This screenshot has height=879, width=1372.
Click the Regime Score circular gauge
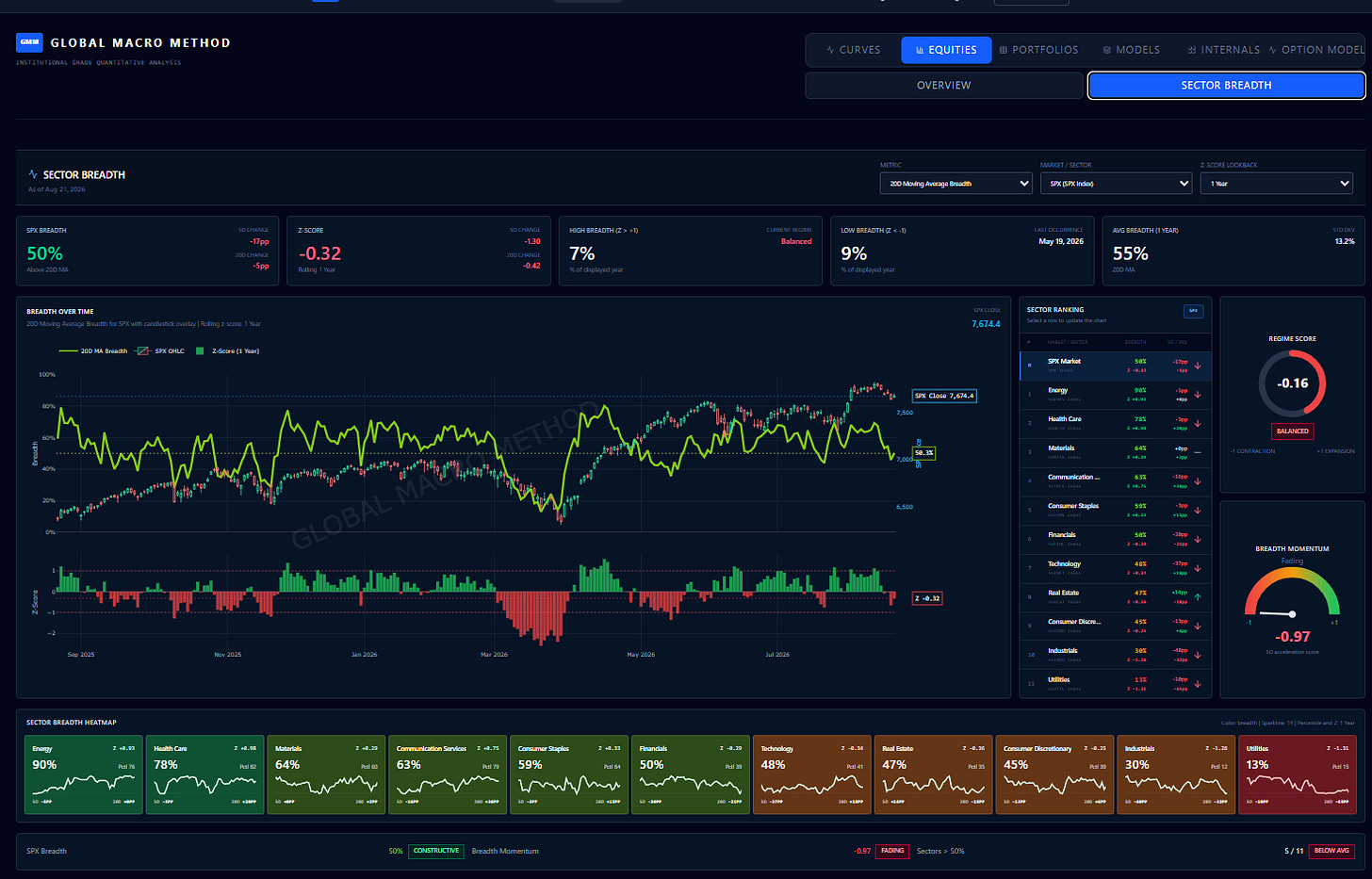pos(1292,383)
